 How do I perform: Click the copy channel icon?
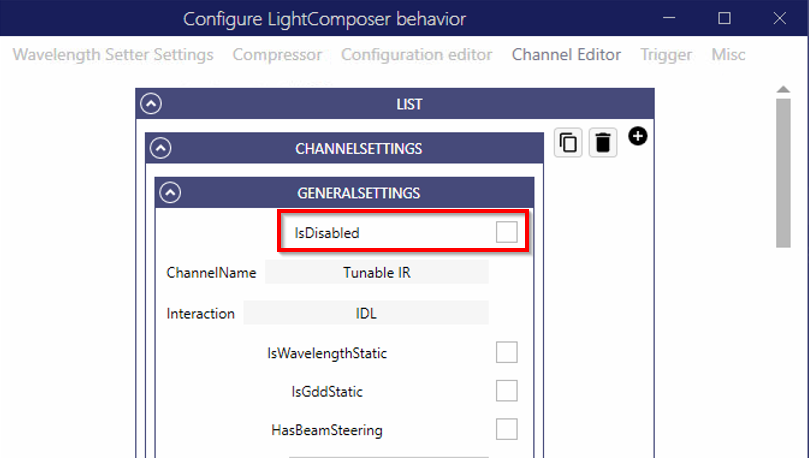tap(568, 143)
